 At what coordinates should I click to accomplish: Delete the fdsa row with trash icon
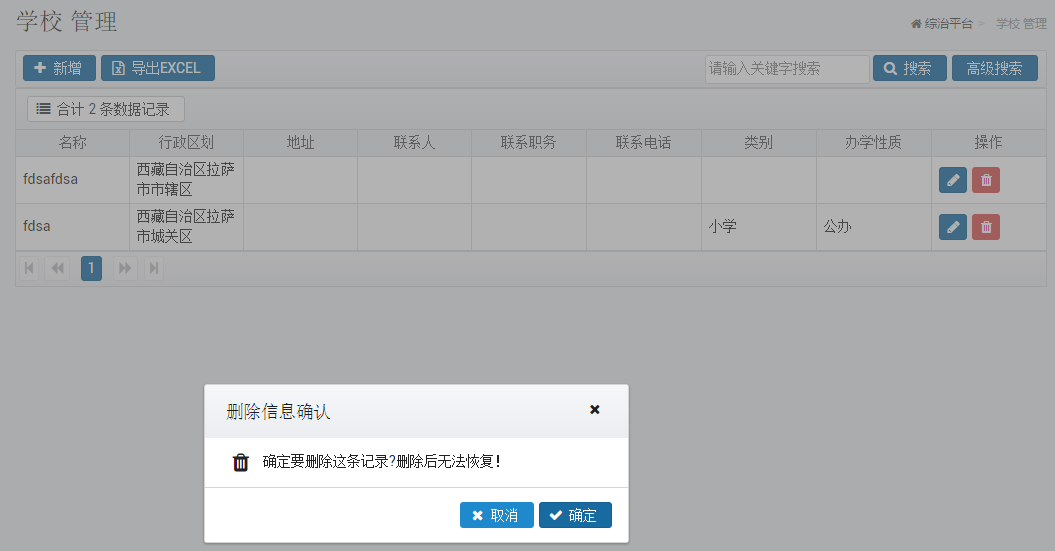(x=986, y=227)
